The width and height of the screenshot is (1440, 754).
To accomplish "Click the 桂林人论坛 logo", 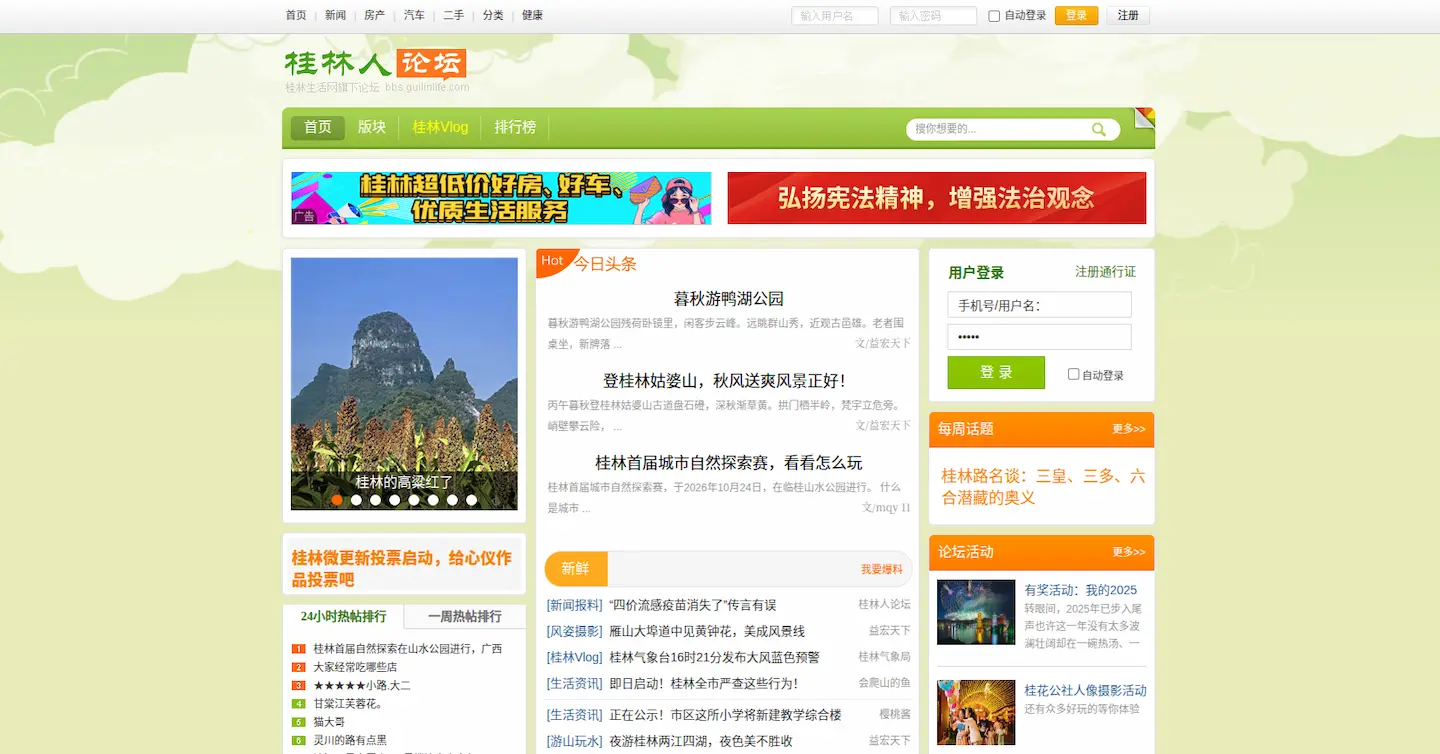I will 375,65.
